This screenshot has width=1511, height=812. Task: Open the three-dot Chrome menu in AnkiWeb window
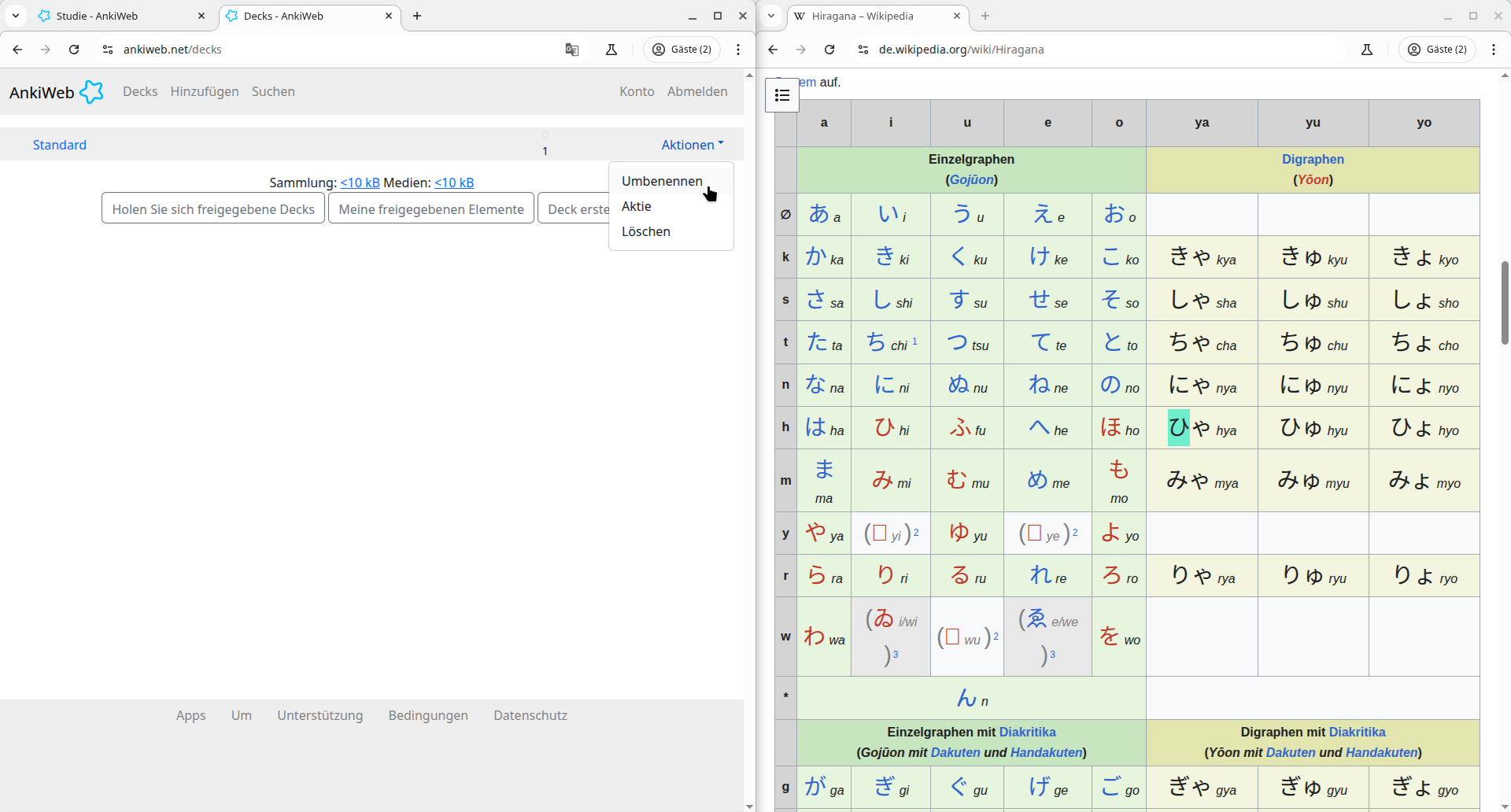point(738,50)
